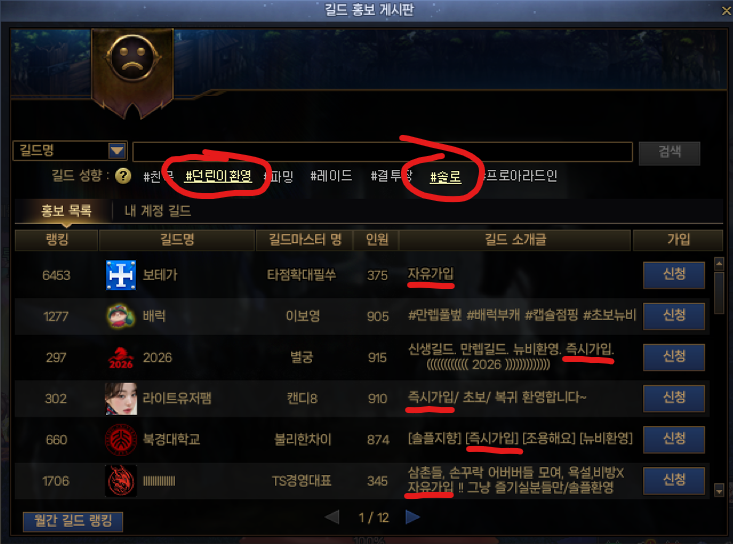Click the sad face guild banner emblem

tap(132, 60)
